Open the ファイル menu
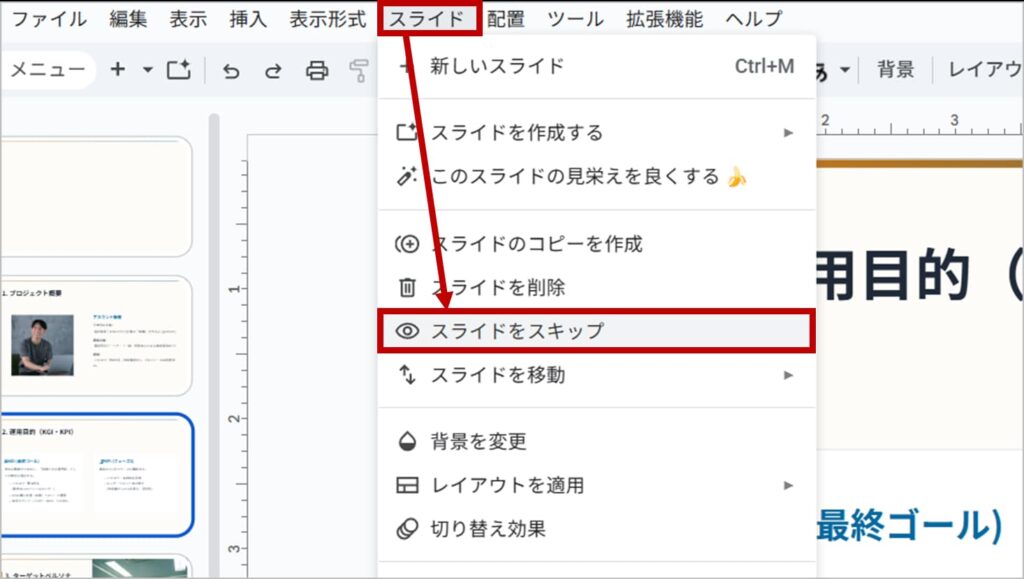 (x=48, y=19)
